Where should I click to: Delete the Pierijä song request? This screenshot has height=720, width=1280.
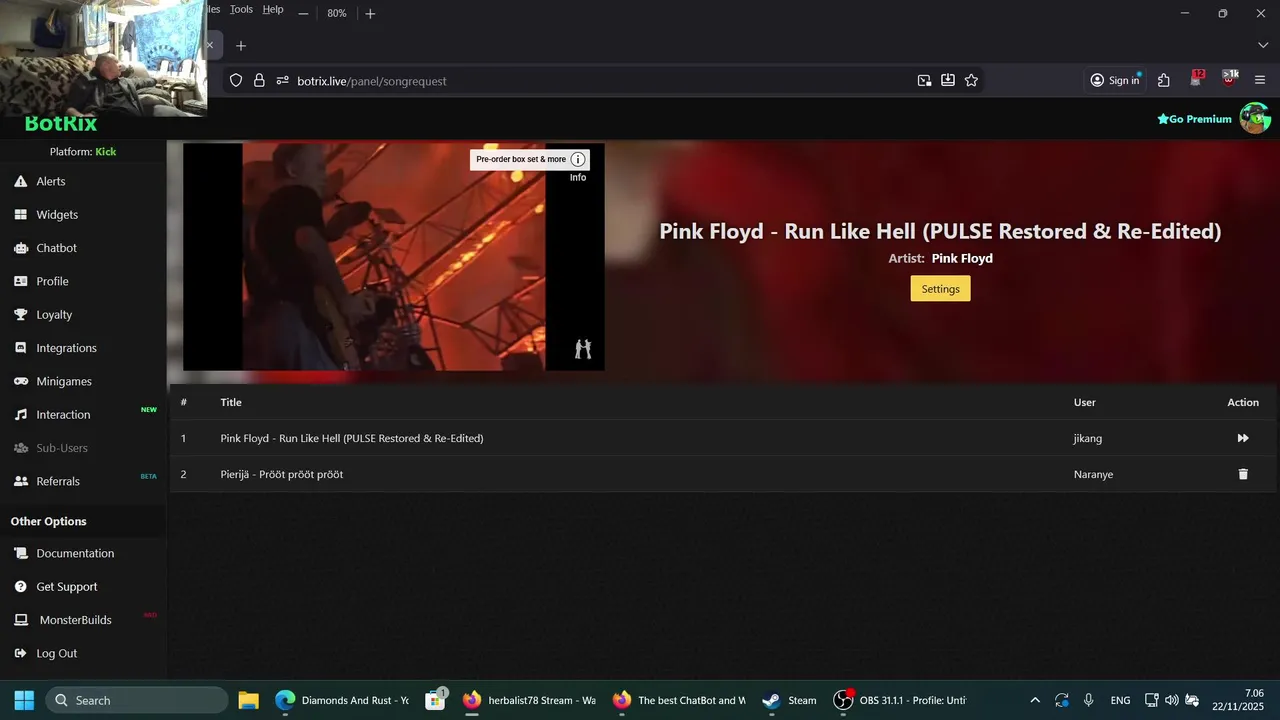pos(1243,474)
